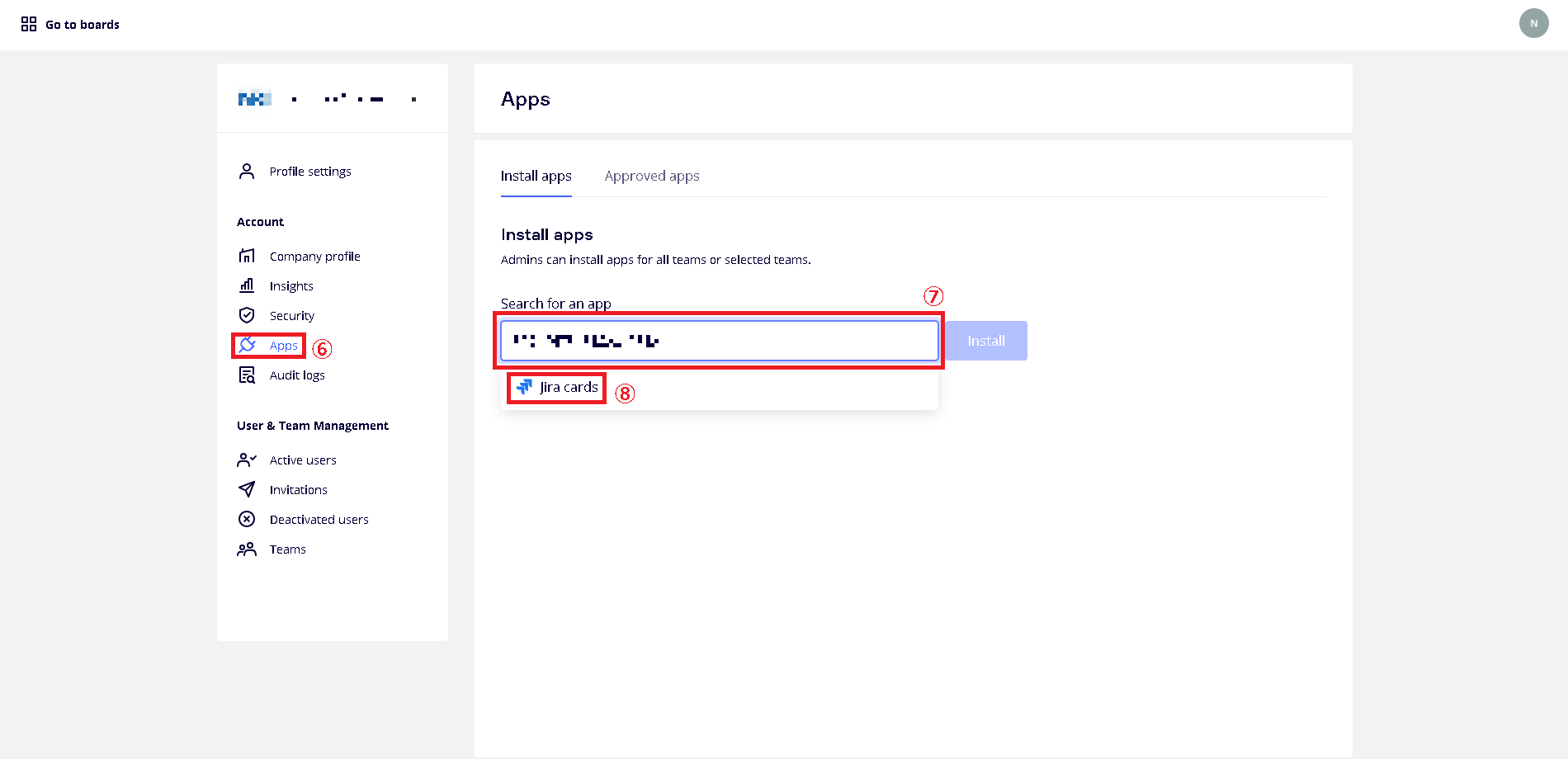Image resolution: width=1568 pixels, height=759 pixels.
Task: Open the Go to boards link
Action: [x=83, y=25]
